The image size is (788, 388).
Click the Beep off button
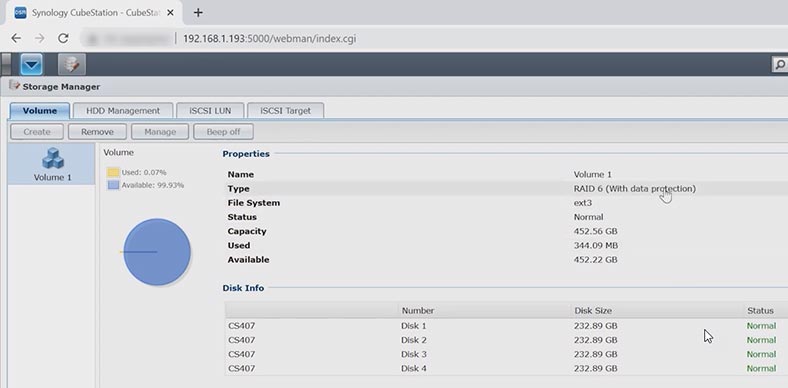click(223, 132)
